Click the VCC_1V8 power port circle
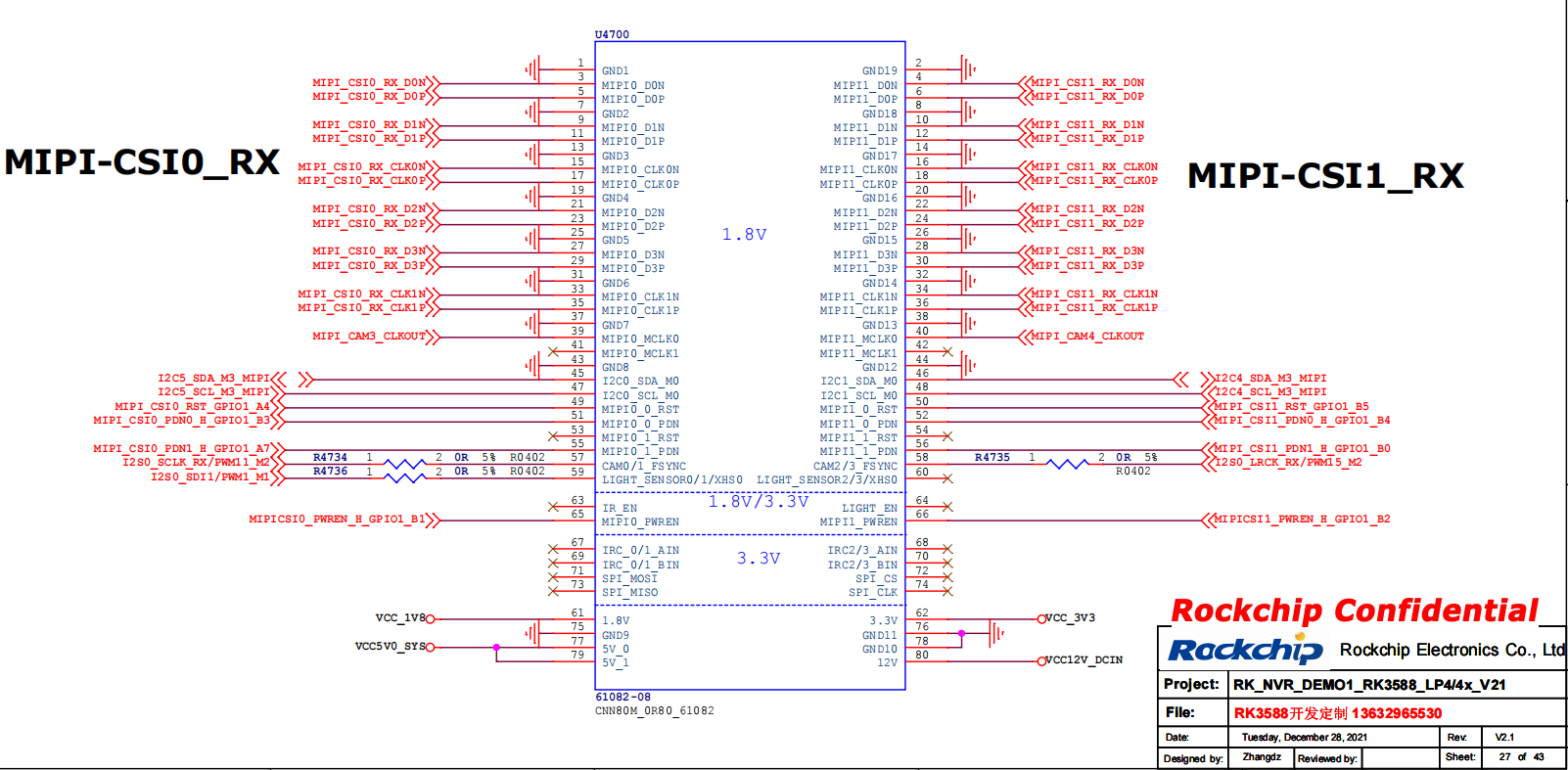This screenshot has height=770, width=1568. (x=430, y=618)
